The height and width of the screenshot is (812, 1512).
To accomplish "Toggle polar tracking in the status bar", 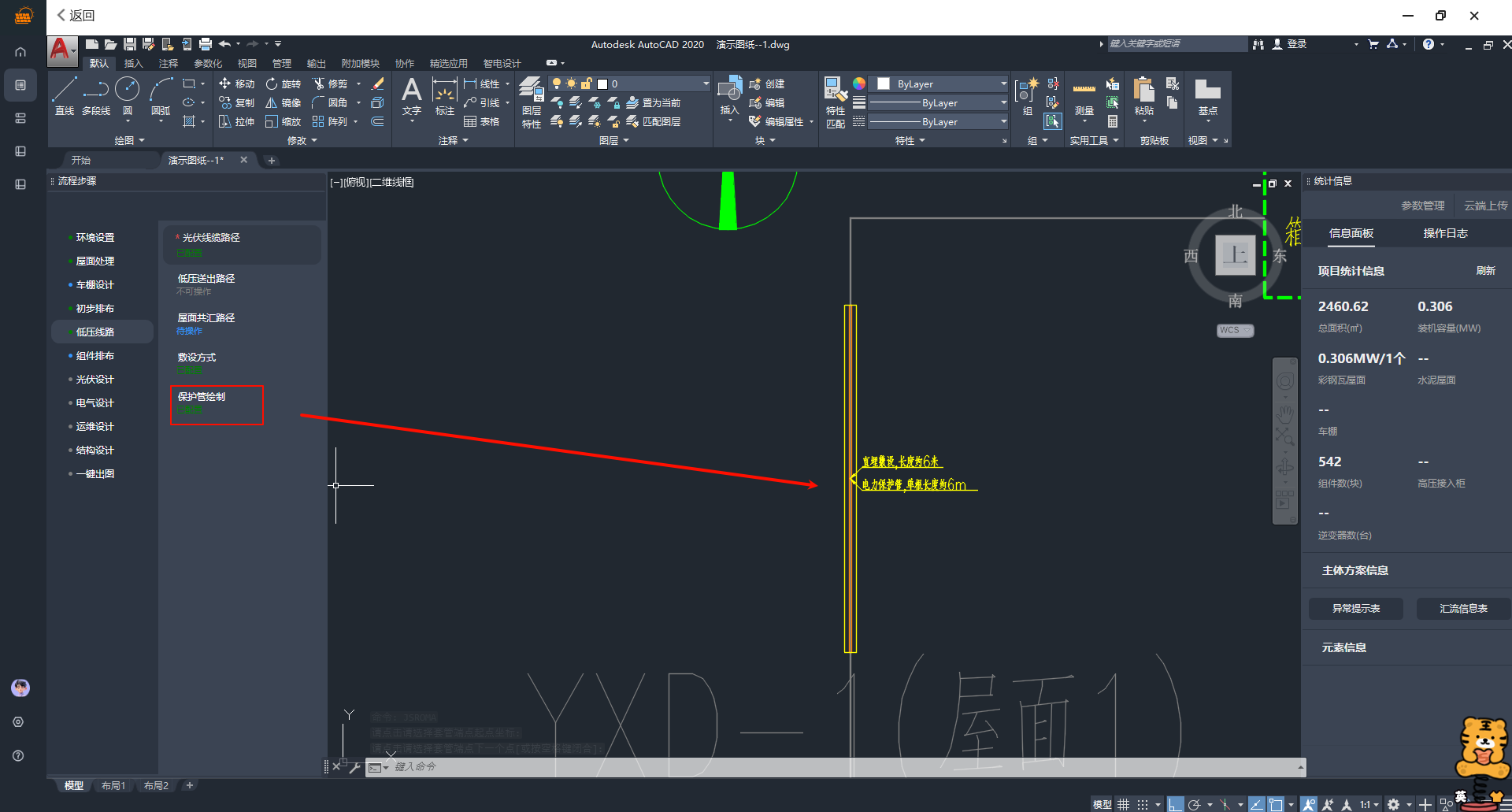I will (x=1195, y=804).
